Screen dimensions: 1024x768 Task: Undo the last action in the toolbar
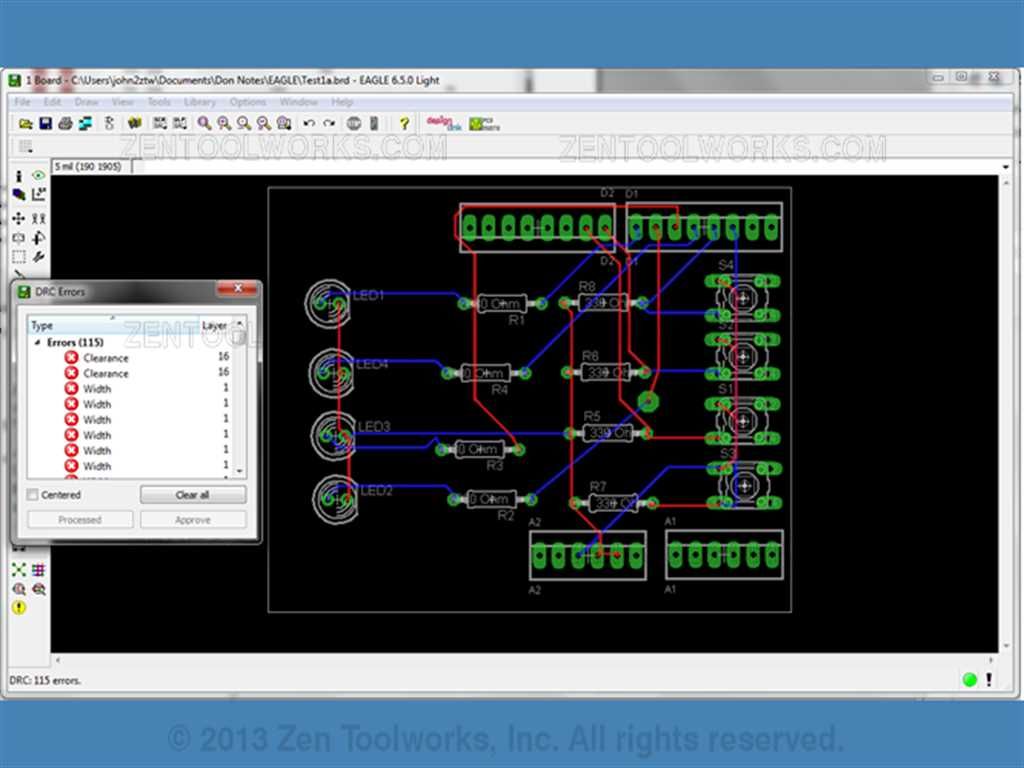click(x=309, y=123)
